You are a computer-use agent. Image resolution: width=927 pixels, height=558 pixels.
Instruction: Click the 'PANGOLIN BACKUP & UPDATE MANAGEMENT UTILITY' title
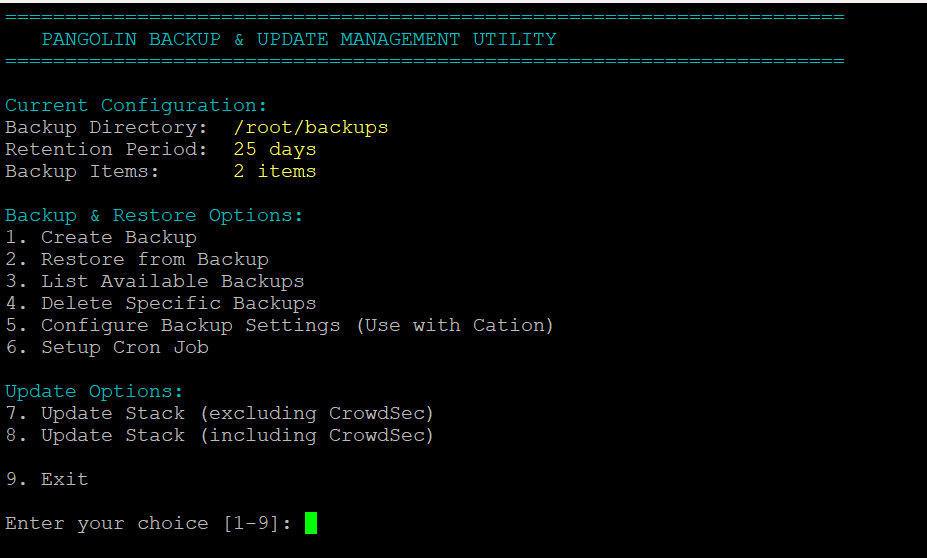299,40
